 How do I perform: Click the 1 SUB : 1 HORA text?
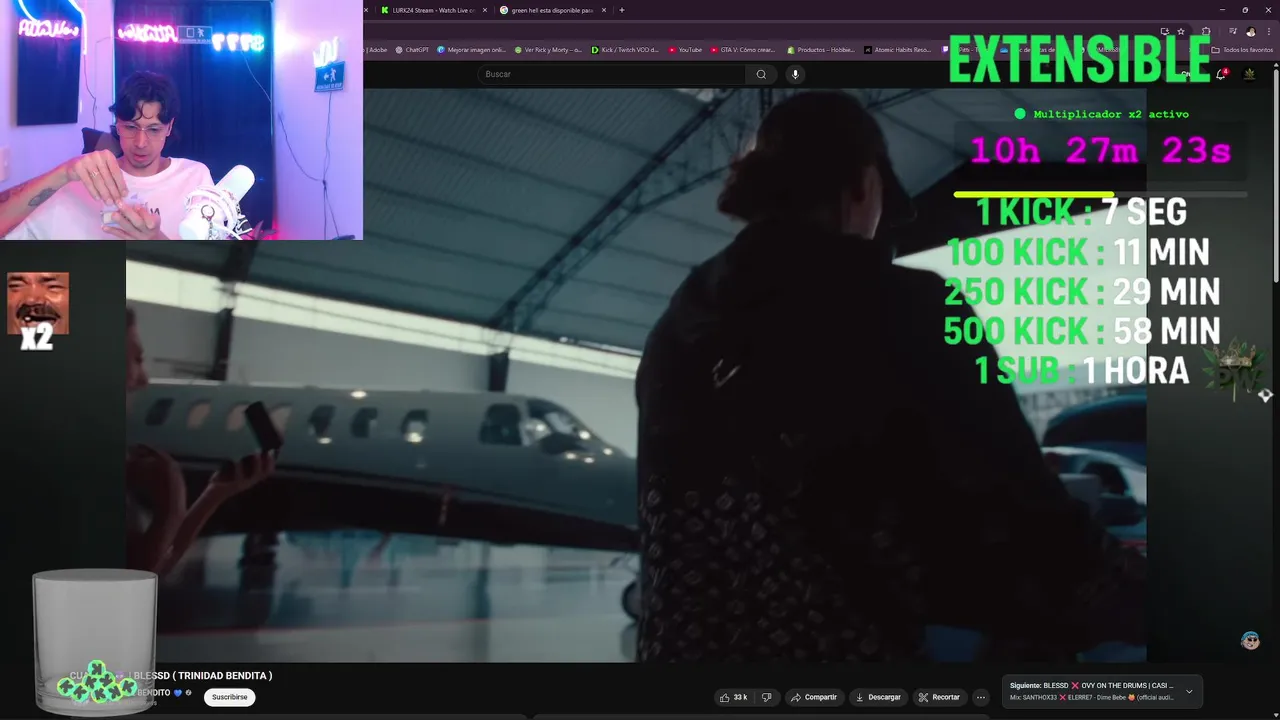tap(1082, 371)
